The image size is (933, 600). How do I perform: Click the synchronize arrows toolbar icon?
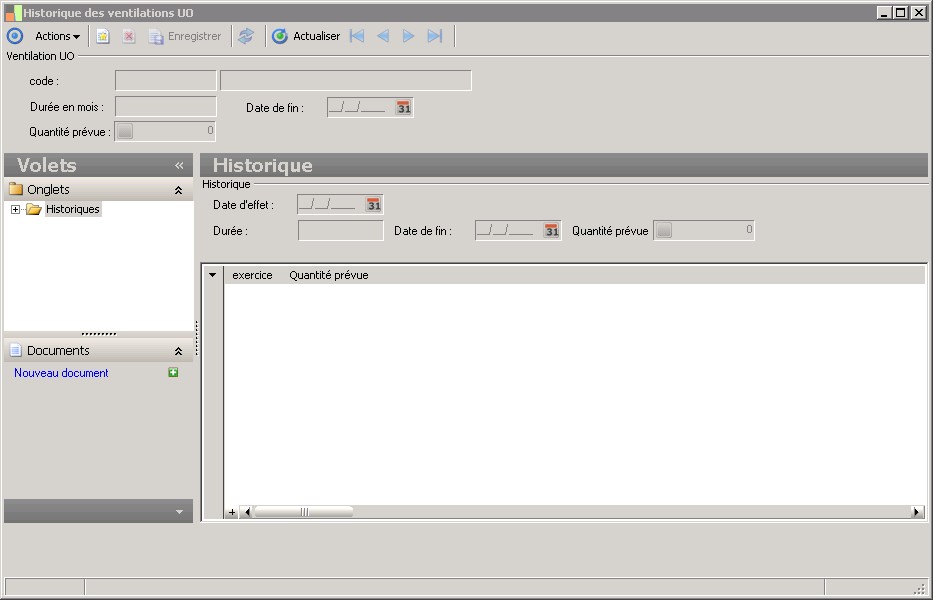(x=246, y=36)
